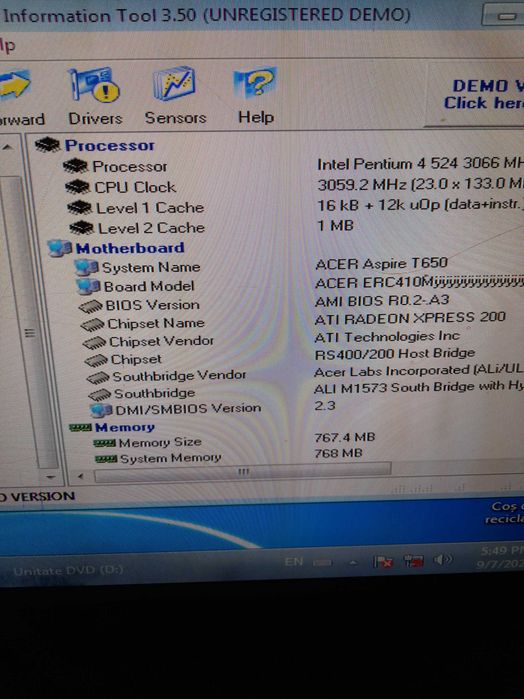
Task: Click value 3059.2 MHz CPU clock
Action: pyautogui.click(x=420, y=184)
